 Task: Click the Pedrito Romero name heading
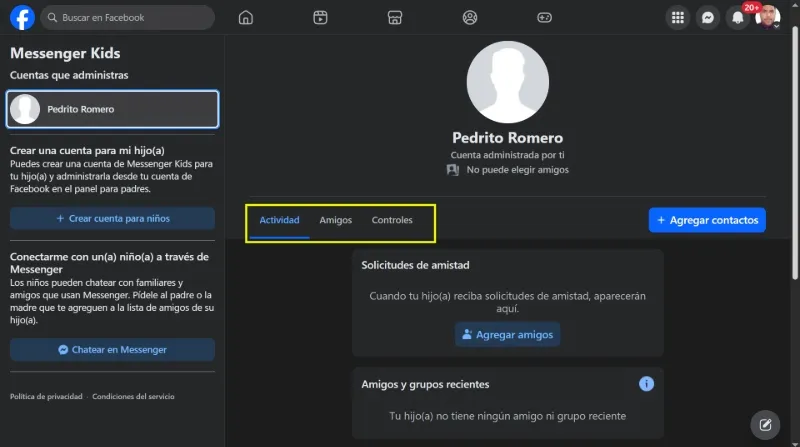pos(507,138)
